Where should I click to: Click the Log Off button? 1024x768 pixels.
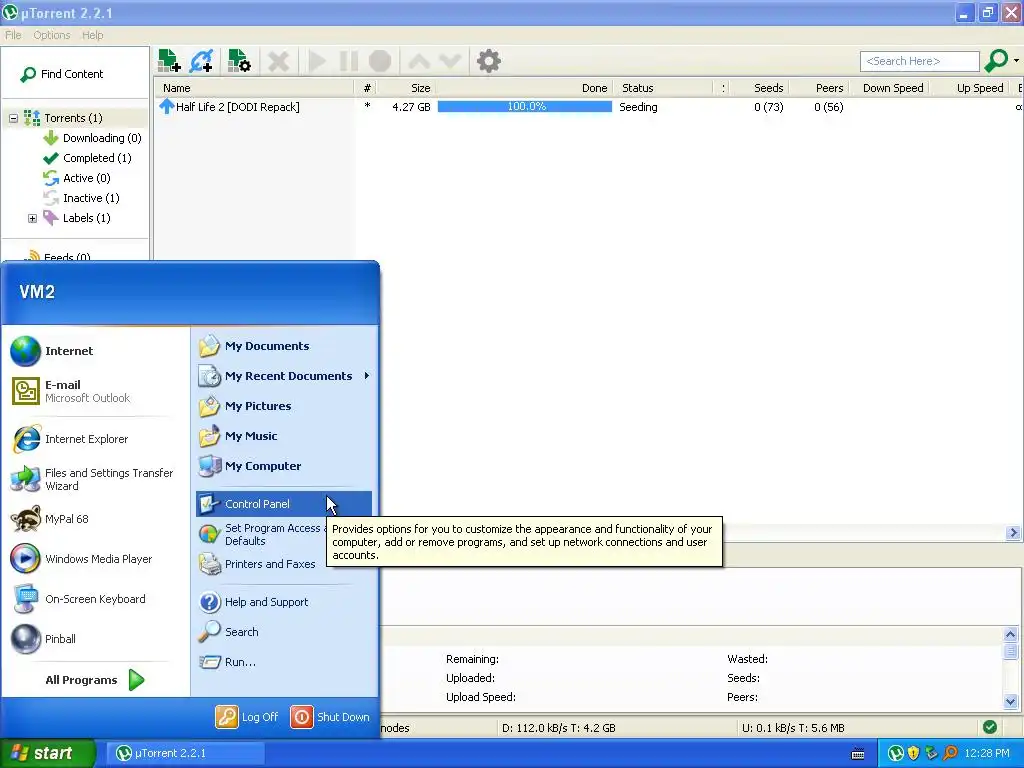pyautogui.click(x=247, y=717)
